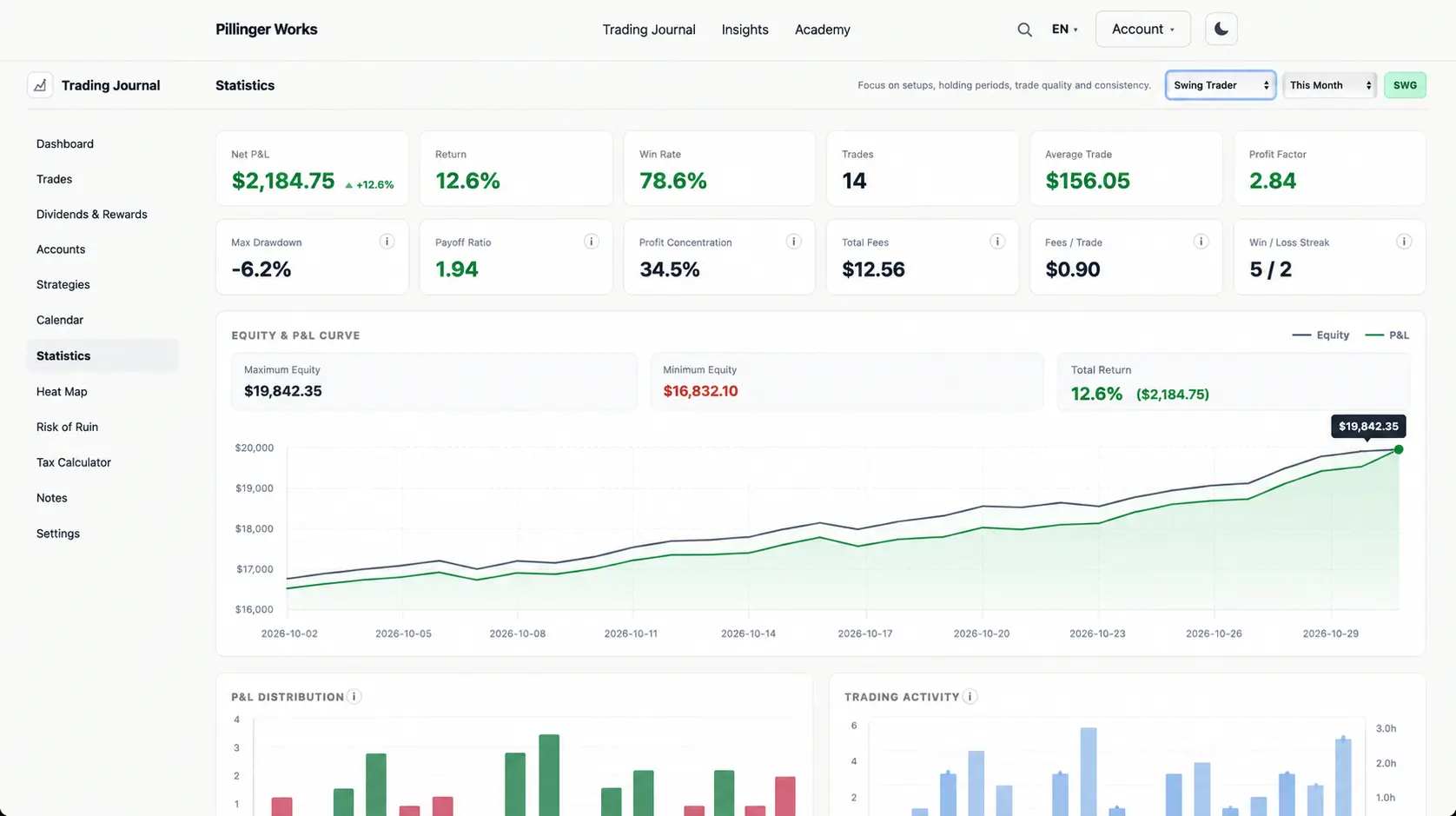This screenshot has height=816, width=1456.
Task: Click Trading Activity info icon
Action: pyautogui.click(x=970, y=696)
